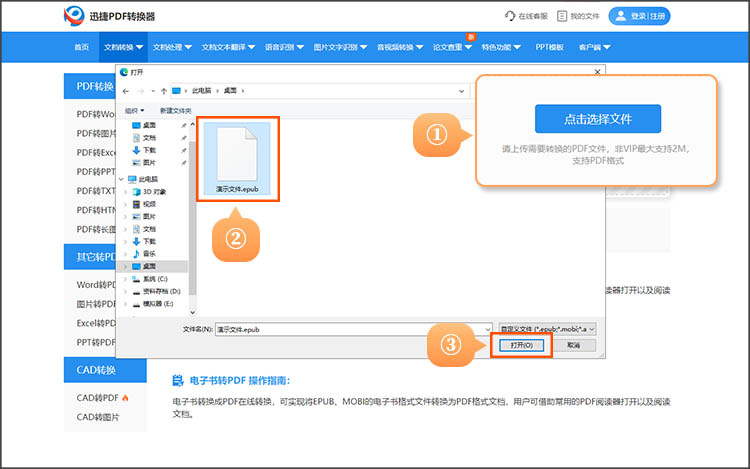Select pinned 文档 quick access icon
This screenshot has height=469, width=750.
click(x=136, y=138)
